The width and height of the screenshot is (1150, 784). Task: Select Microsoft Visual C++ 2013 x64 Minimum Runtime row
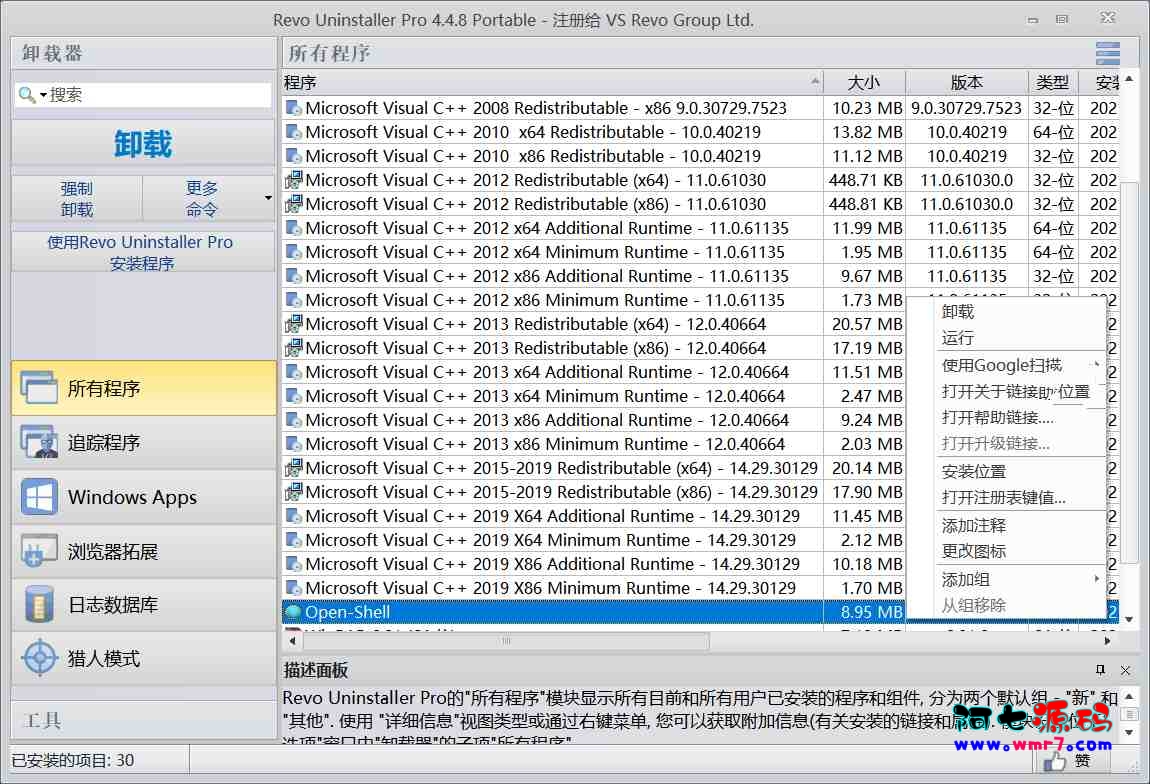[594, 396]
